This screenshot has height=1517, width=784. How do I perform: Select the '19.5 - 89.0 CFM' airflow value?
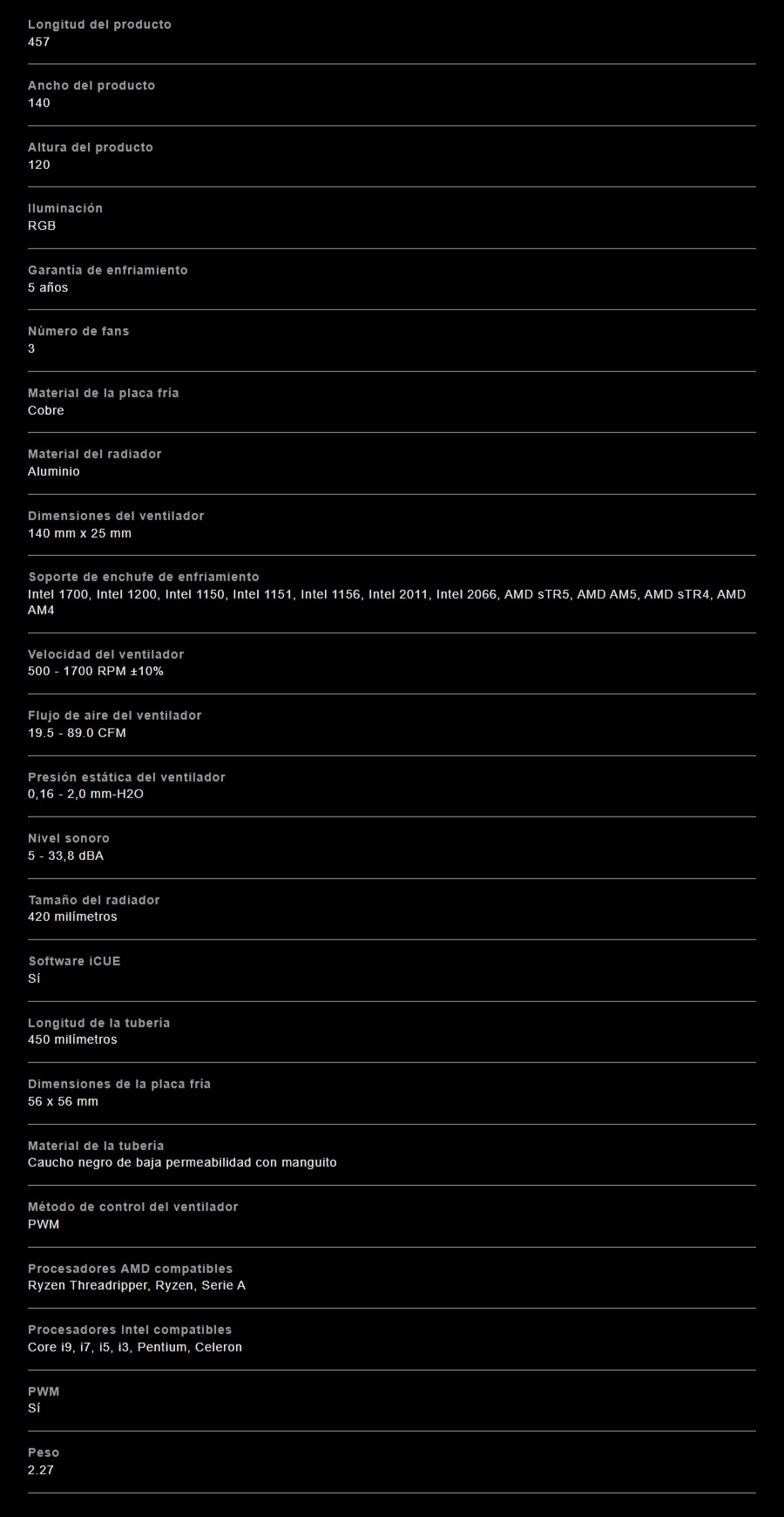coord(77,733)
